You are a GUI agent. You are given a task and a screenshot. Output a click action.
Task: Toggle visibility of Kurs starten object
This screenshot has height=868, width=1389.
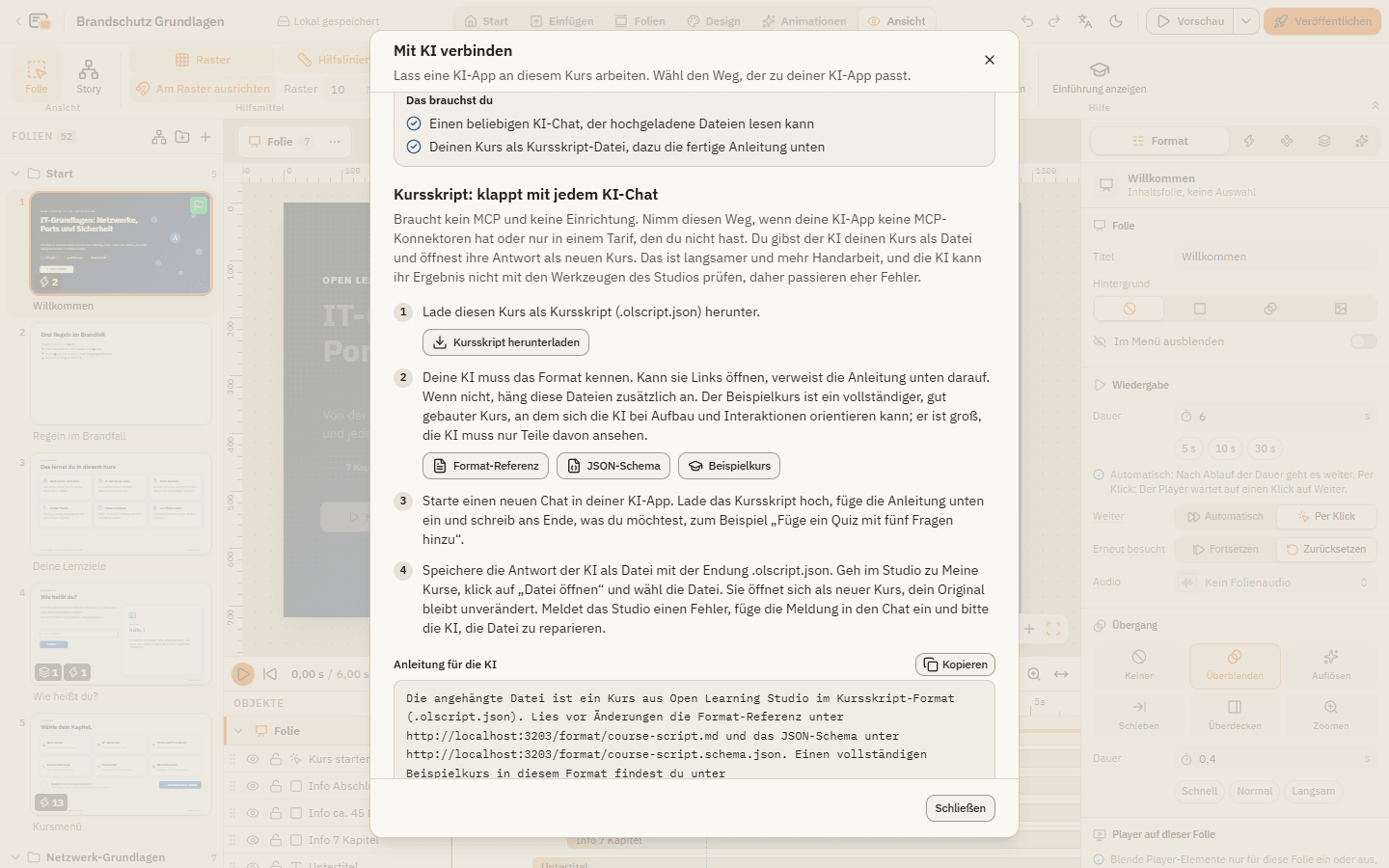pos(253,759)
